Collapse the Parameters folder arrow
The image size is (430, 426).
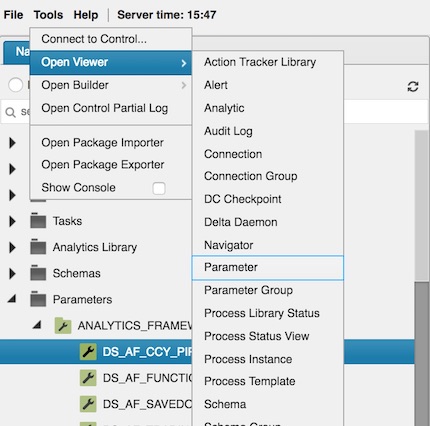[x=12, y=299]
